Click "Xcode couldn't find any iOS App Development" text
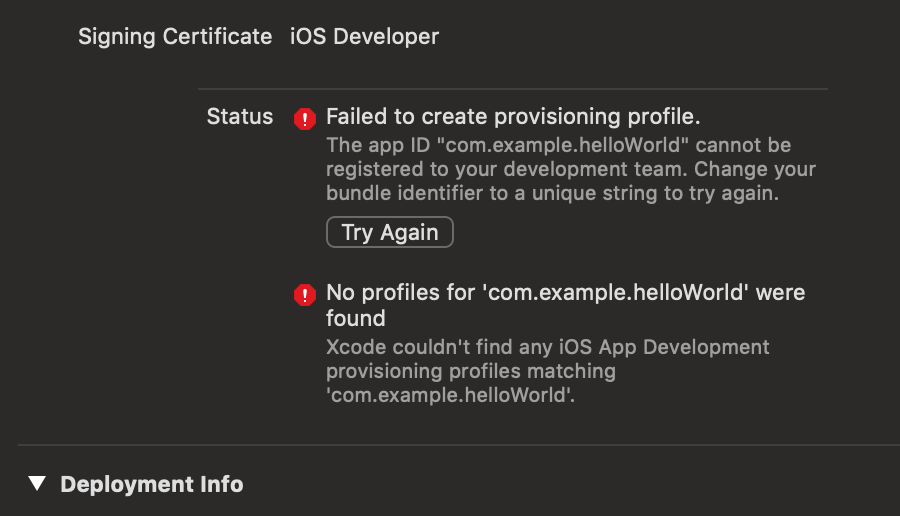 pos(548,347)
